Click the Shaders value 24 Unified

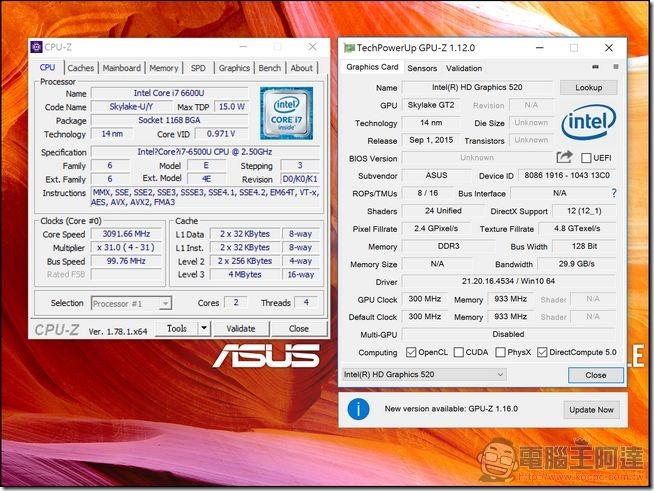443,211
